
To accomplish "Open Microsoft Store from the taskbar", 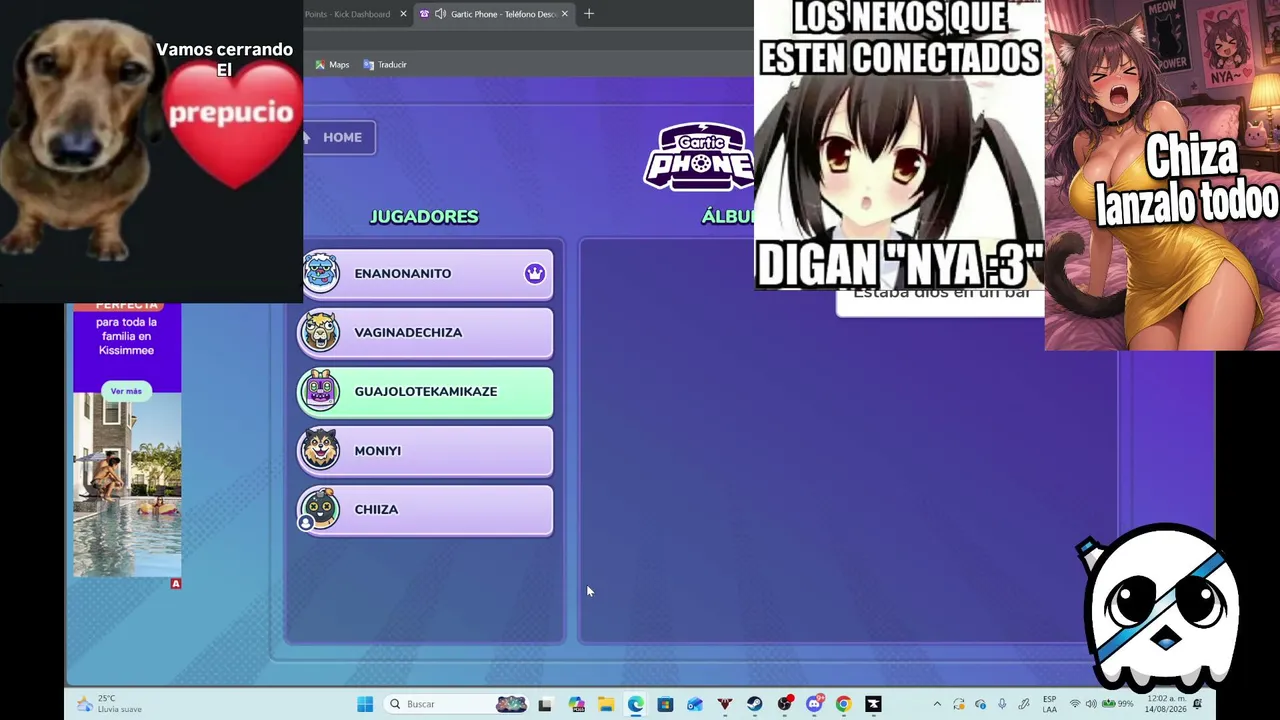I will click(665, 704).
